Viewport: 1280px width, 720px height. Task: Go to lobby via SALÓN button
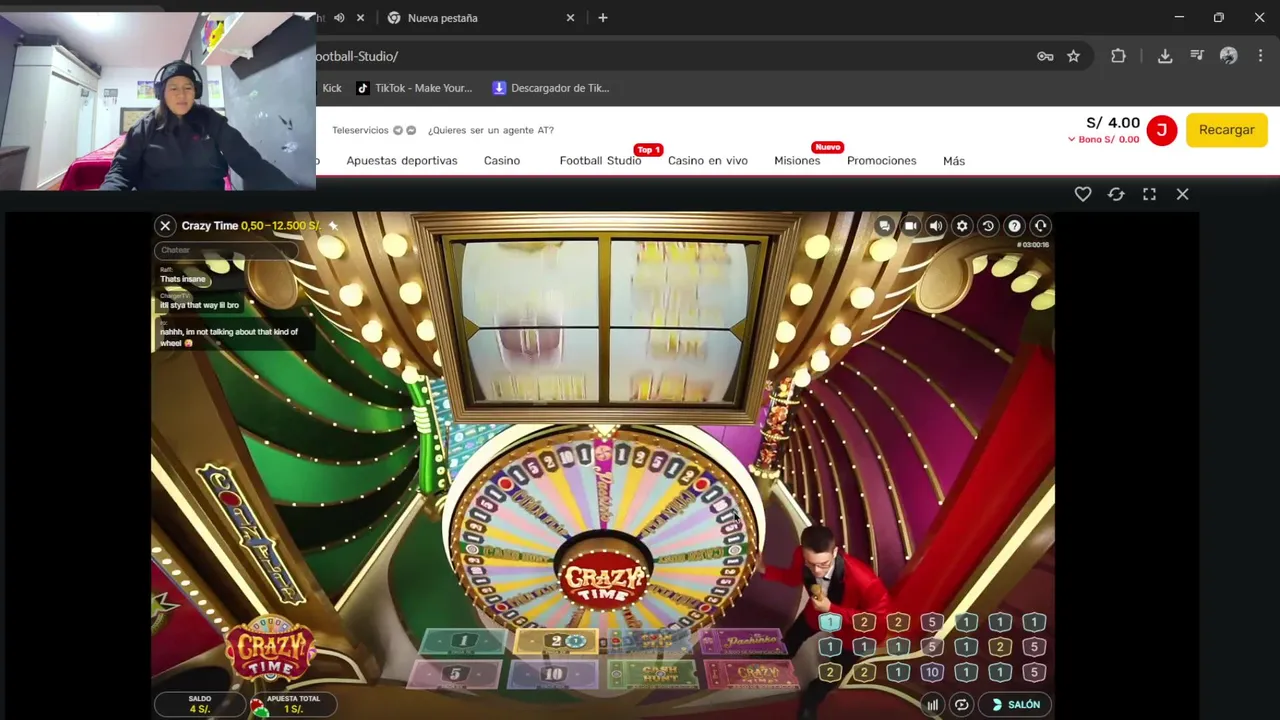click(1015, 705)
